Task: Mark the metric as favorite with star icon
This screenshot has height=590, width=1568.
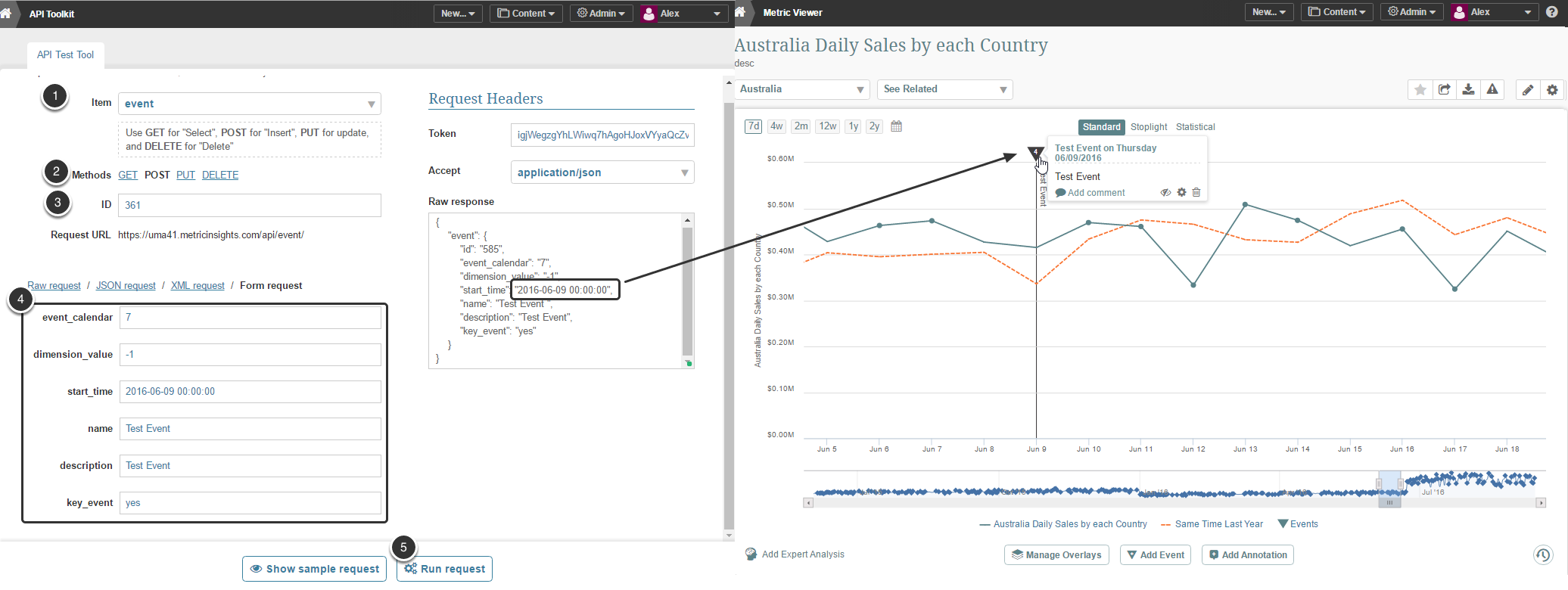Action: [x=1420, y=90]
